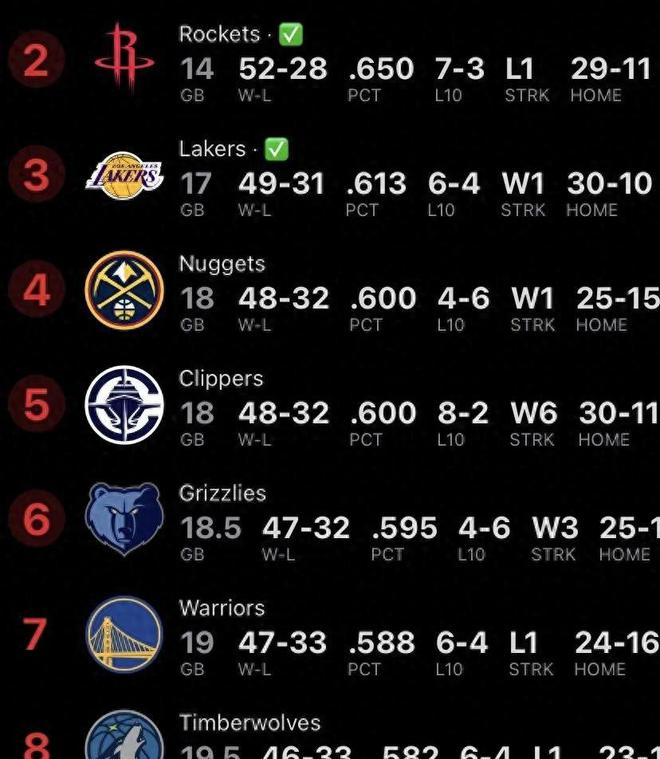Select the Denver Nuggets logo

(124, 290)
